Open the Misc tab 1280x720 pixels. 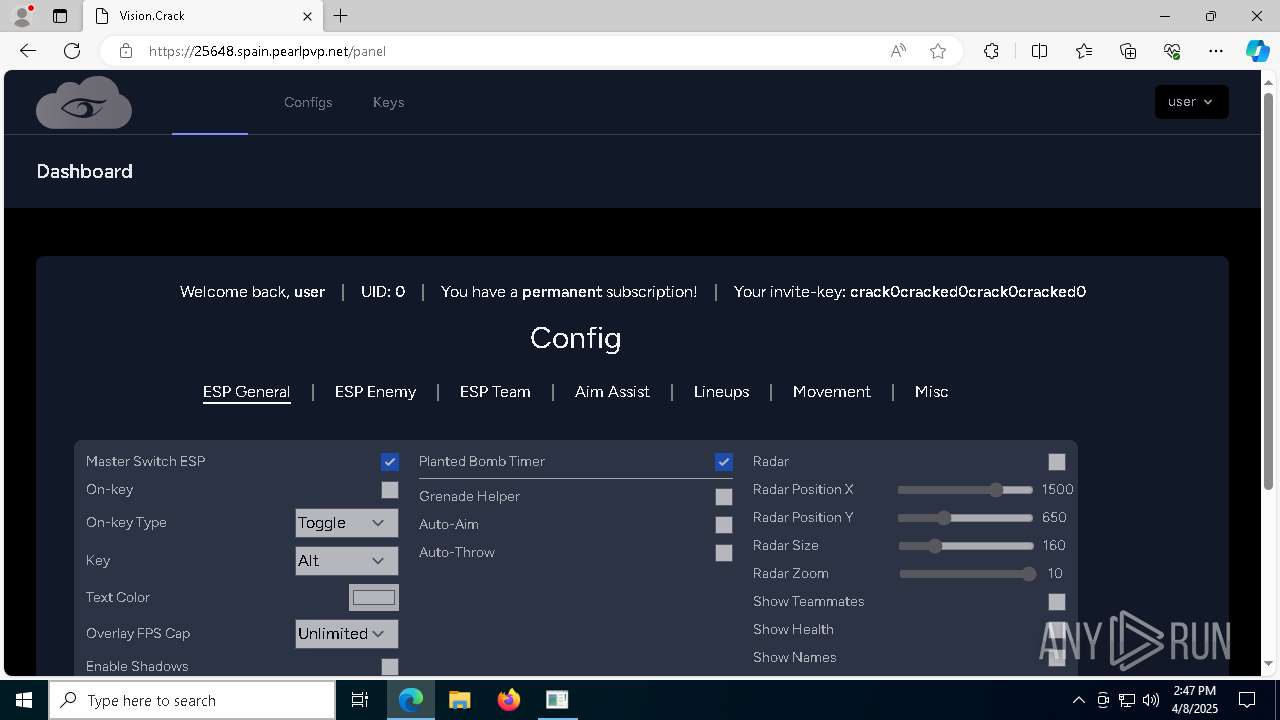pos(931,392)
